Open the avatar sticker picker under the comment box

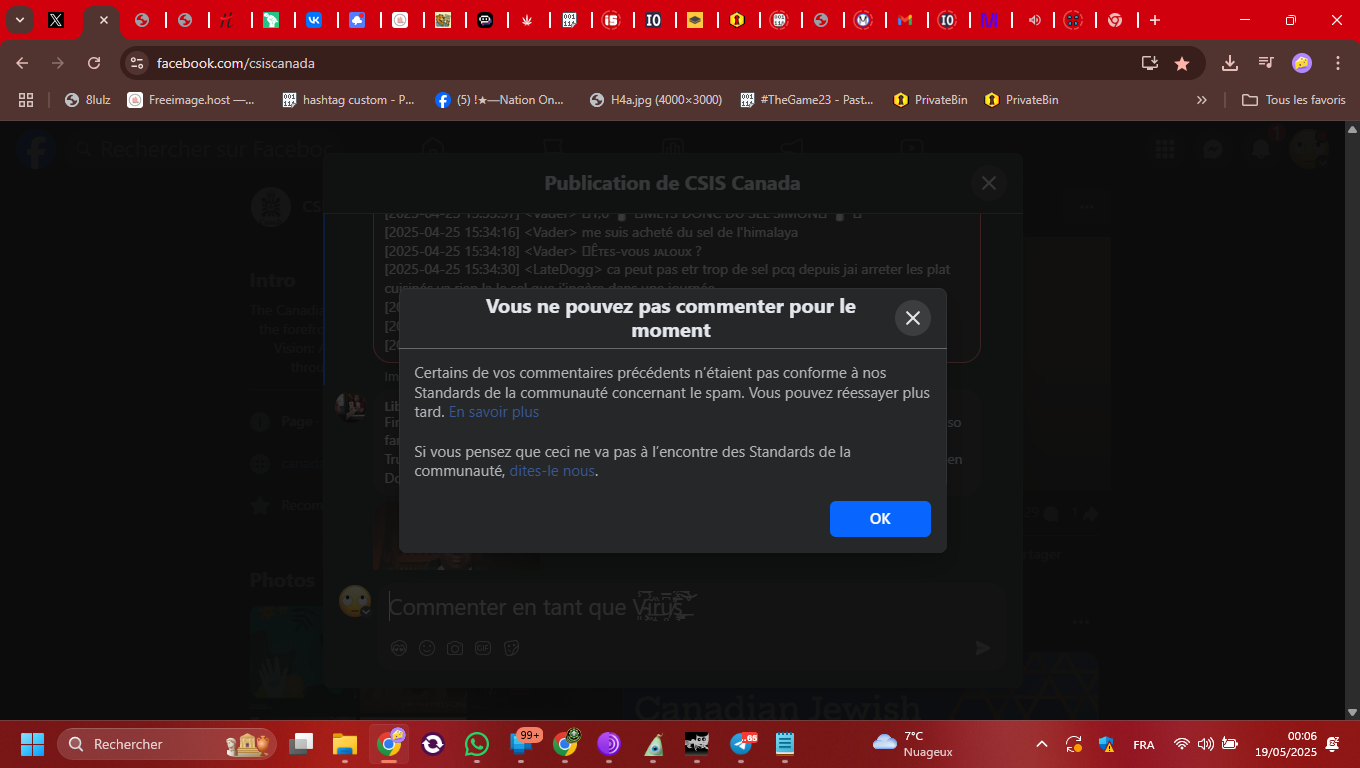pos(398,648)
